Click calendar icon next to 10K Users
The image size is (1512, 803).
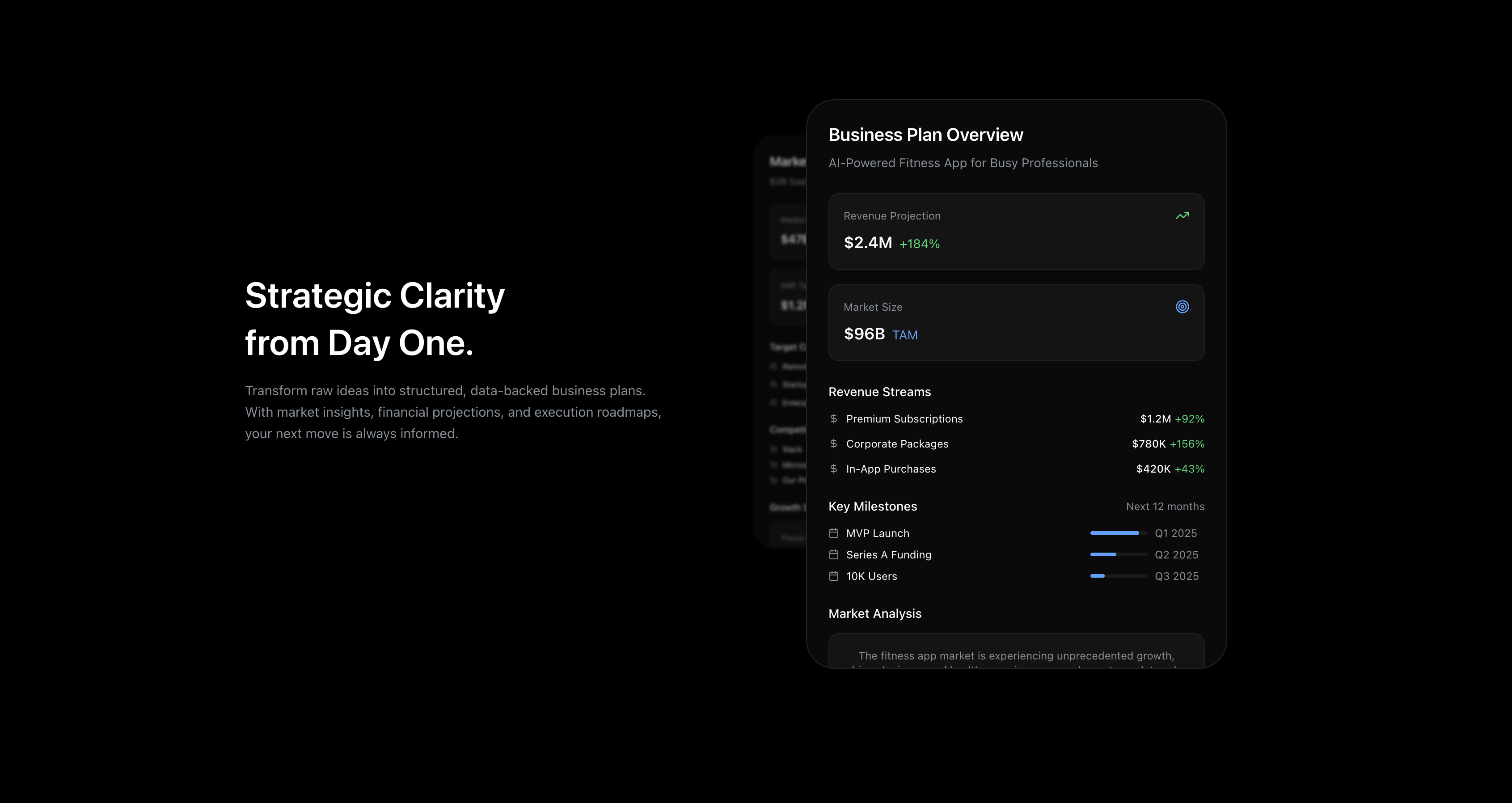pos(833,576)
